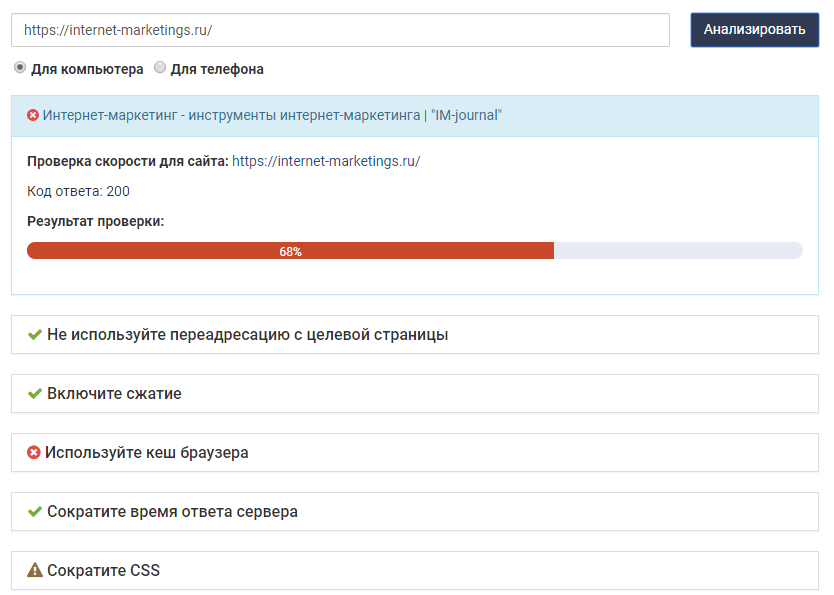This screenshot has width=834, height=595.
Task: Expand the Сократите CSS section
Action: 103,570
